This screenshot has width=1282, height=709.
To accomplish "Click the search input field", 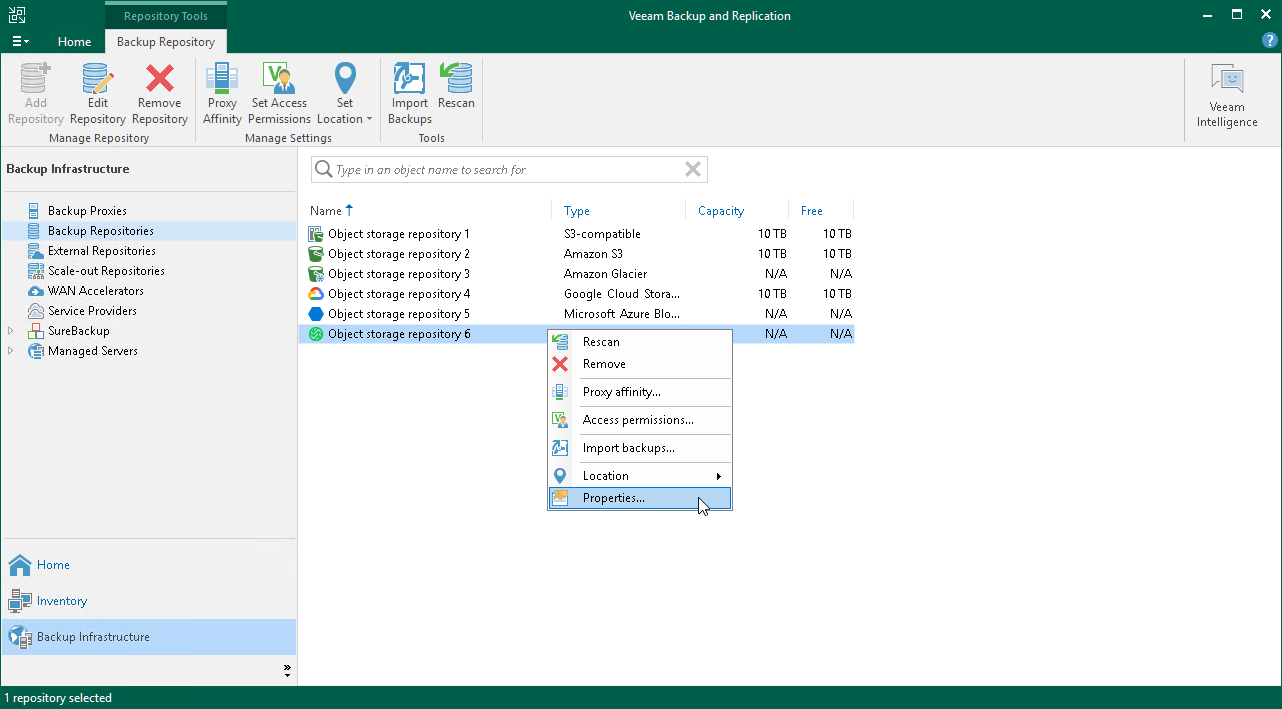I will (x=500, y=169).
